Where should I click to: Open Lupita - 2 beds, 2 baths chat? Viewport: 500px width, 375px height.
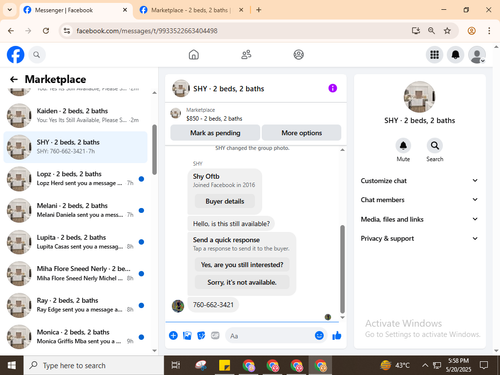pos(75,242)
